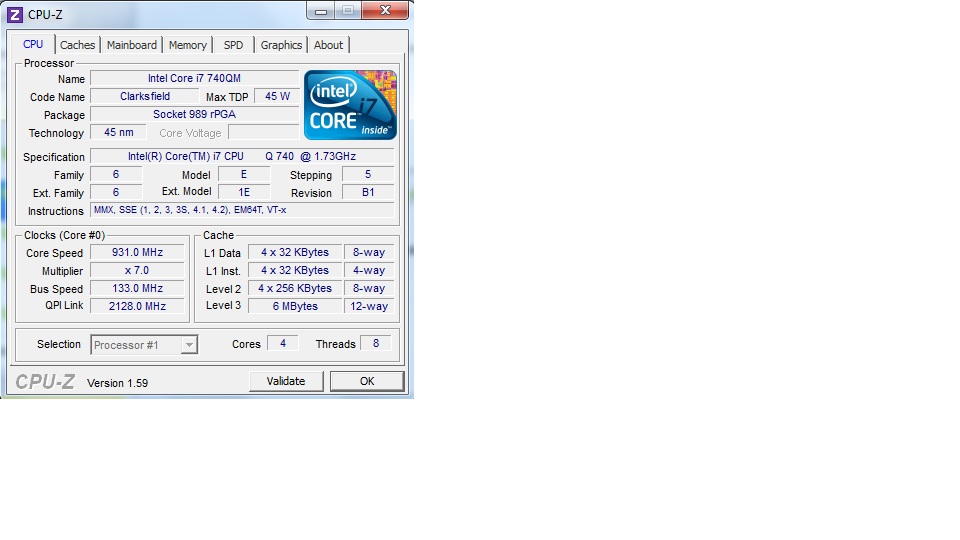This screenshot has height=540, width=960.
Task: Click the L1 Data size 4 x 32 KBytes
Action: 294,252
